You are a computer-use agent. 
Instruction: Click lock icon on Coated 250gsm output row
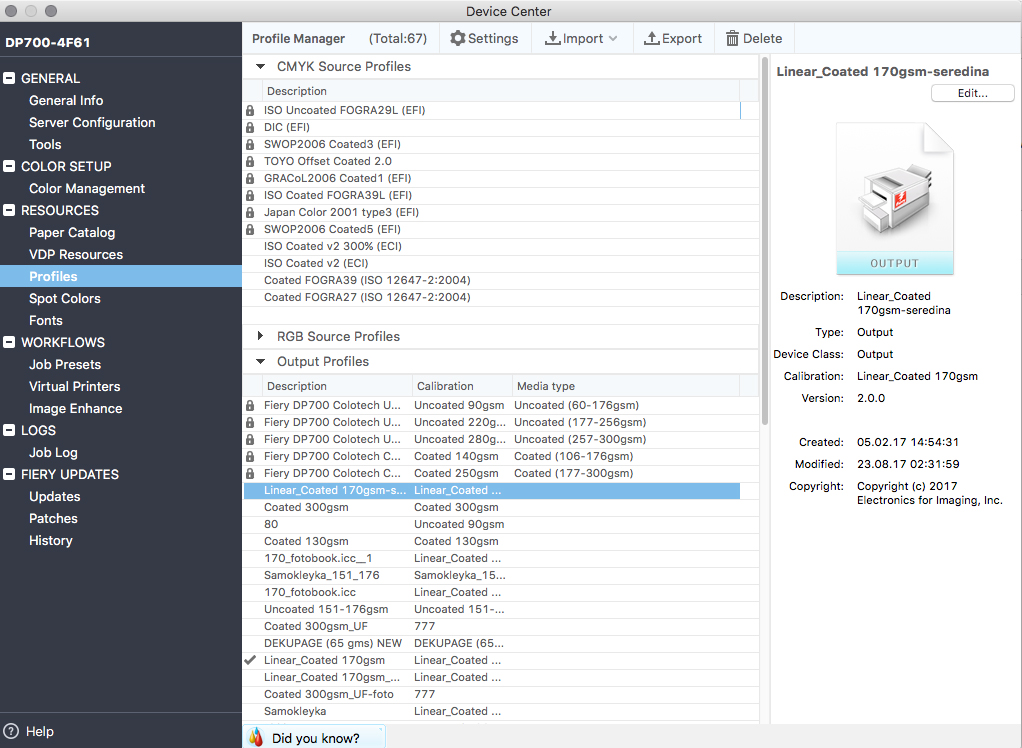tap(250, 473)
